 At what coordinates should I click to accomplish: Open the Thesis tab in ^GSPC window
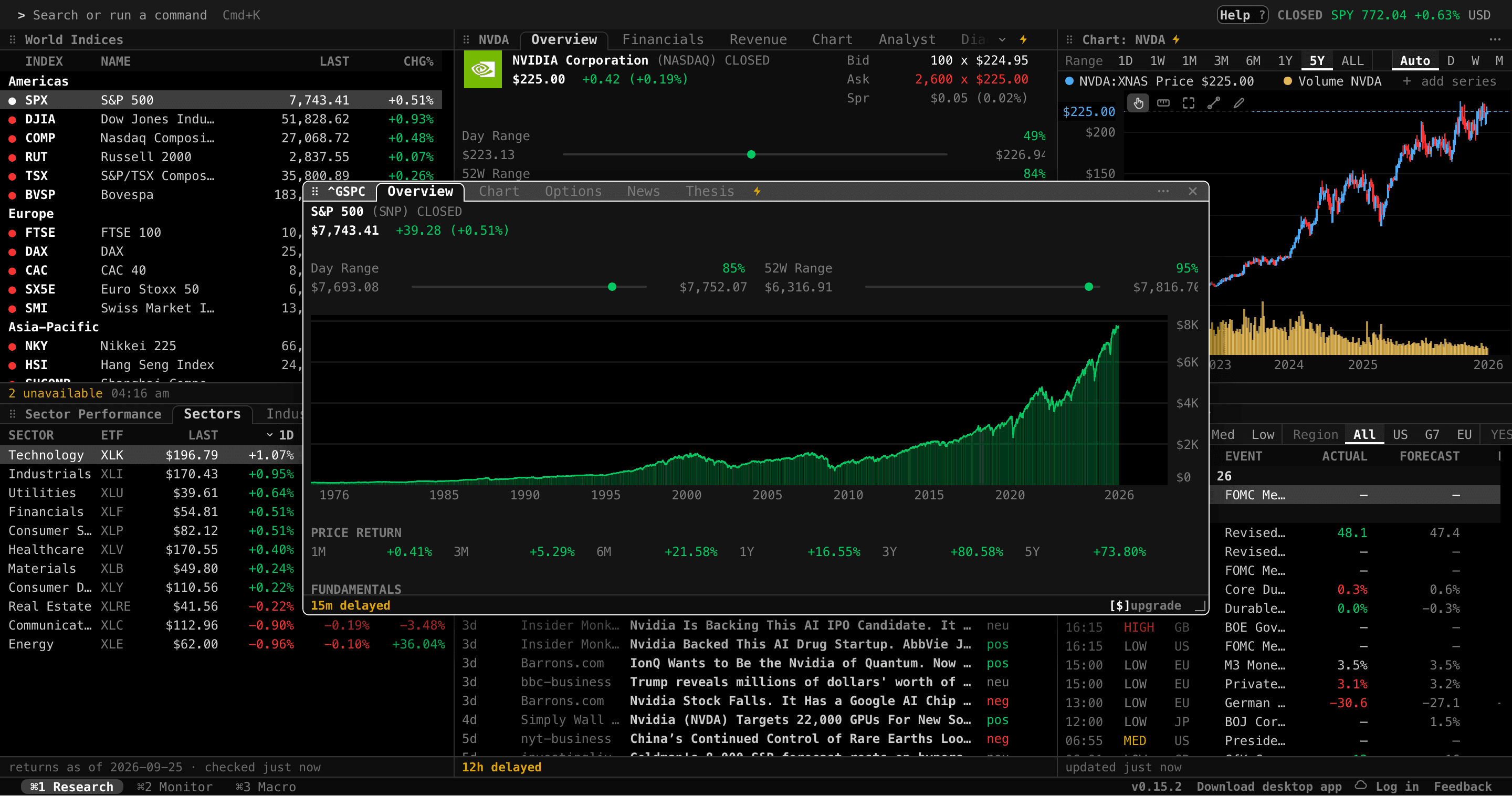coord(710,191)
